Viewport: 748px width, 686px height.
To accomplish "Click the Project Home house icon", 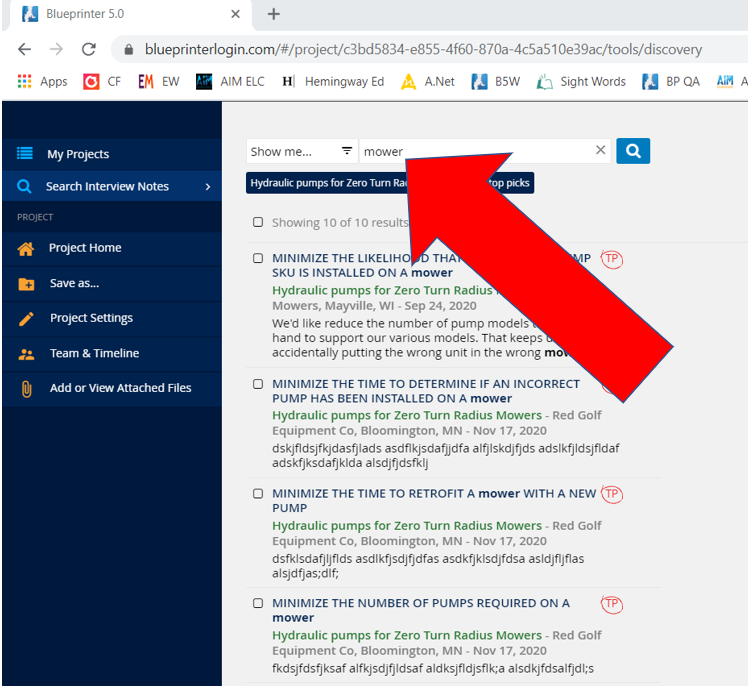I will pos(26,249).
